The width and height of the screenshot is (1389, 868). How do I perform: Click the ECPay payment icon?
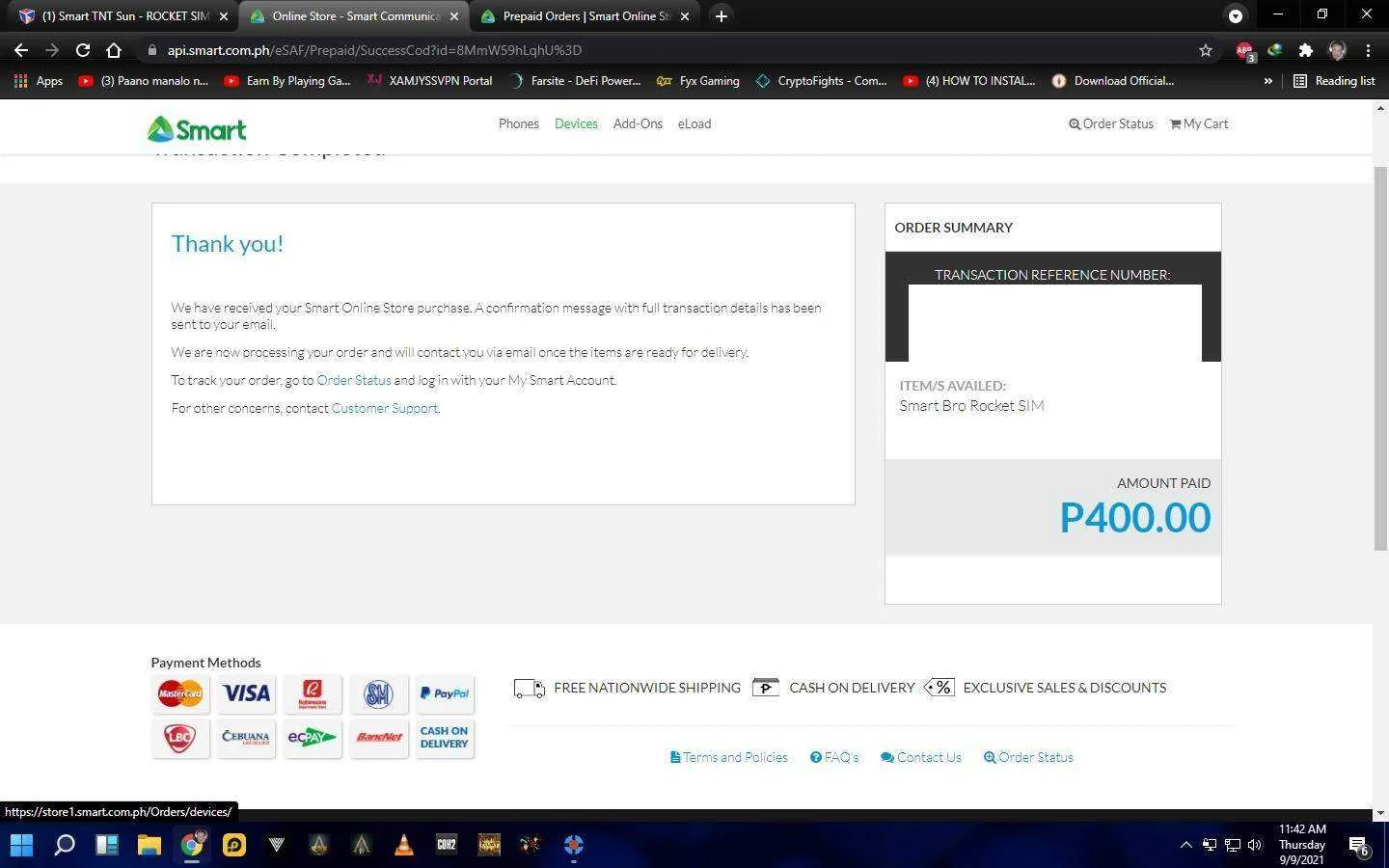coord(313,738)
